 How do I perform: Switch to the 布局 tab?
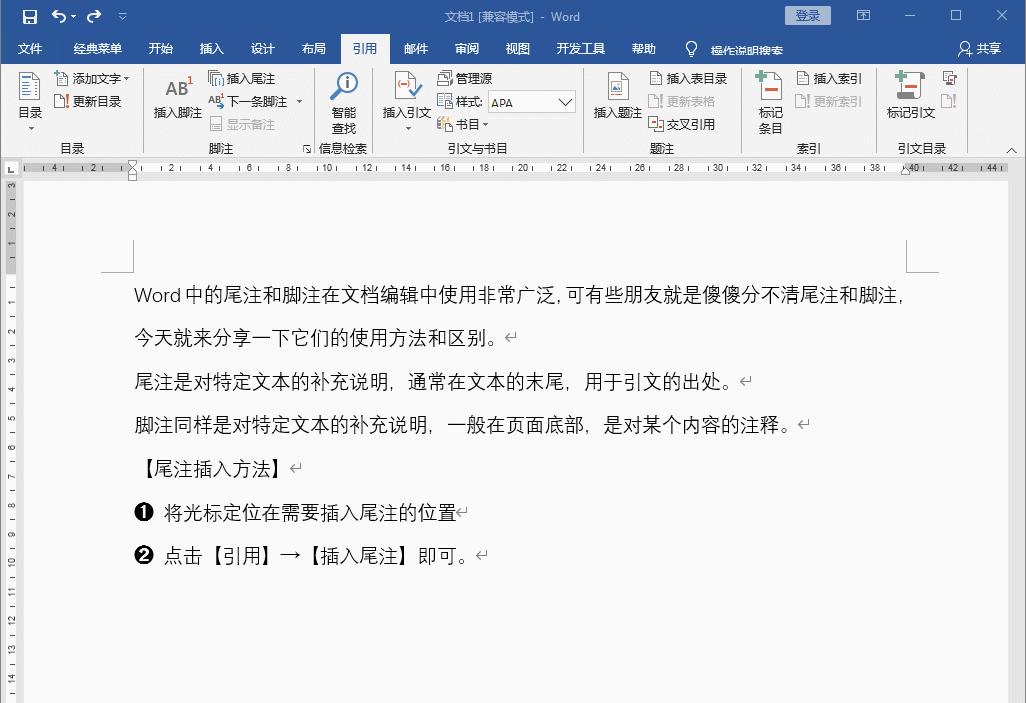pos(313,48)
